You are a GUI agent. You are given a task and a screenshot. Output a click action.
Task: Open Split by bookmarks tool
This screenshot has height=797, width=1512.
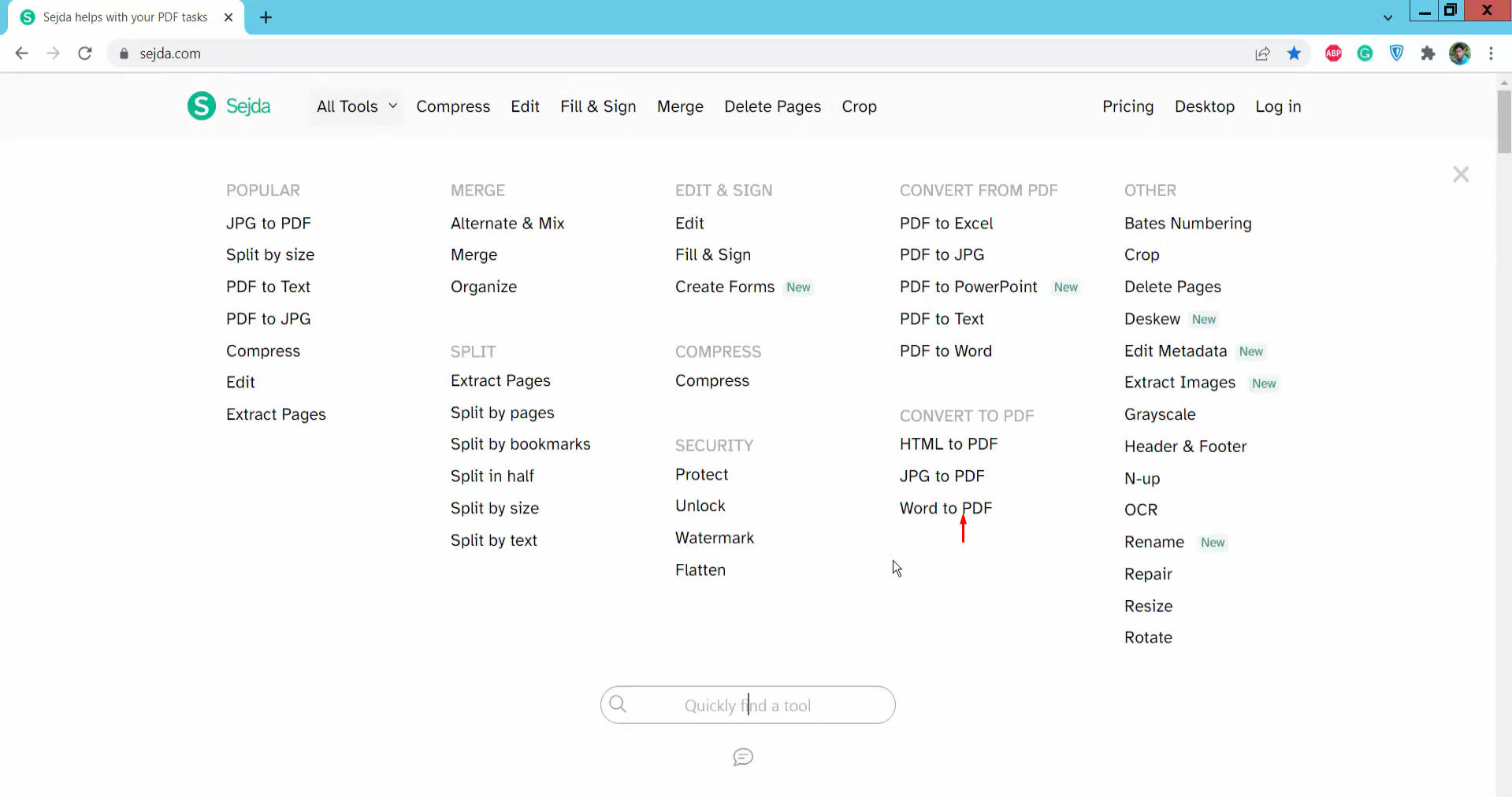click(x=520, y=444)
